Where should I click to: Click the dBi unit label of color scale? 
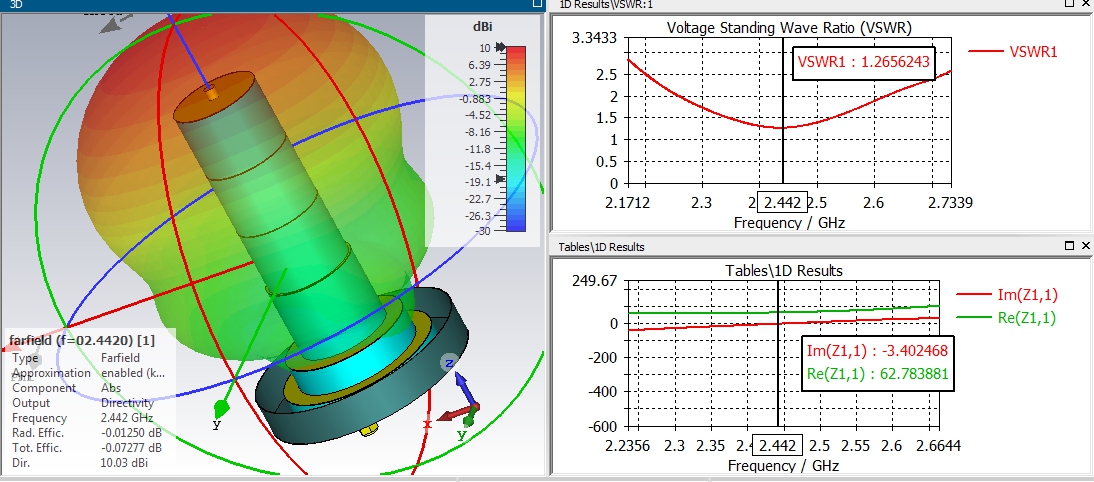click(483, 27)
